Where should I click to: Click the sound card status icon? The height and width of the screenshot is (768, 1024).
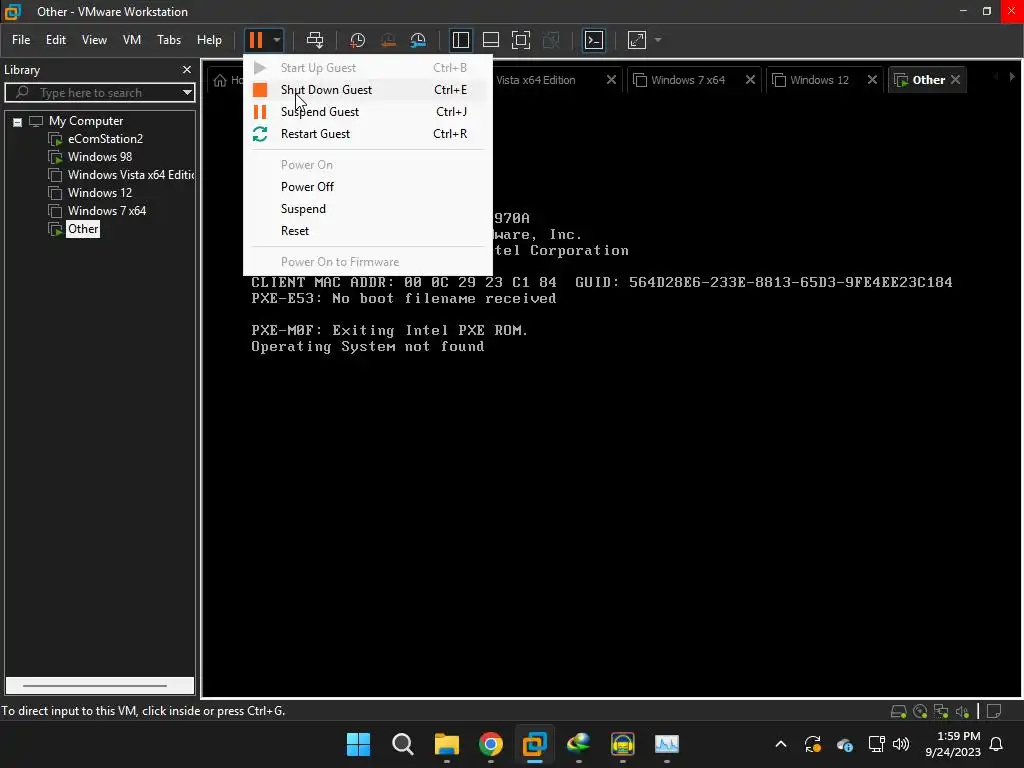962,711
